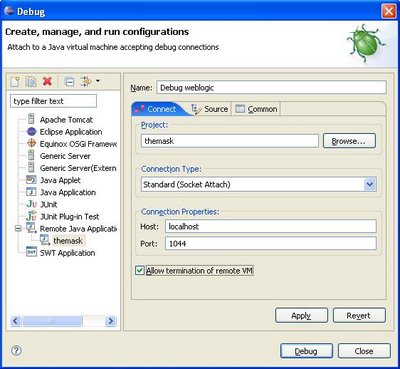Click the Port field showing 1044

coord(271,243)
